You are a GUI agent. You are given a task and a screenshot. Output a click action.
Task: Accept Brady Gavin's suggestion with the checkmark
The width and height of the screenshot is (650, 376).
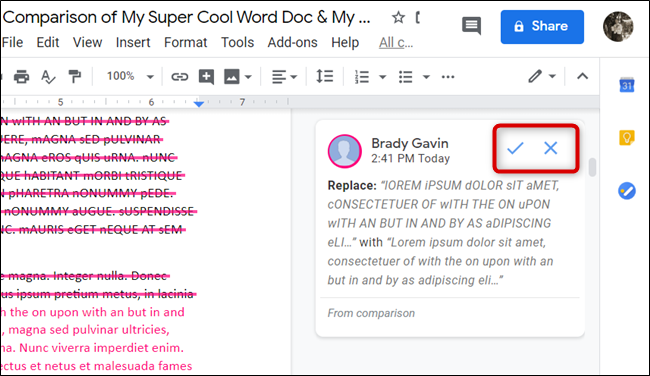click(x=515, y=148)
